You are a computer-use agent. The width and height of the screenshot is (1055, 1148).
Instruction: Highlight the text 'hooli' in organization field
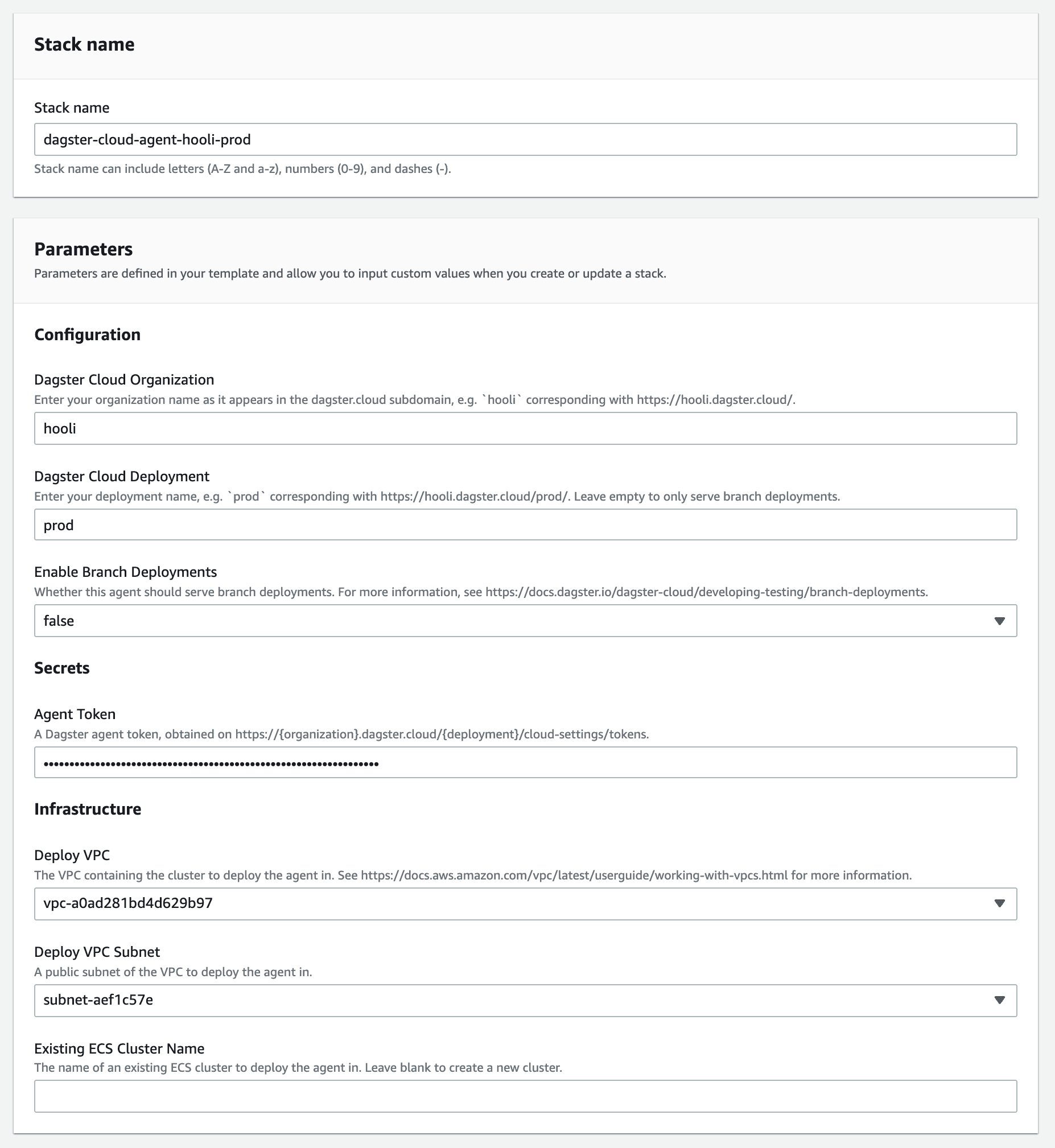[60, 428]
